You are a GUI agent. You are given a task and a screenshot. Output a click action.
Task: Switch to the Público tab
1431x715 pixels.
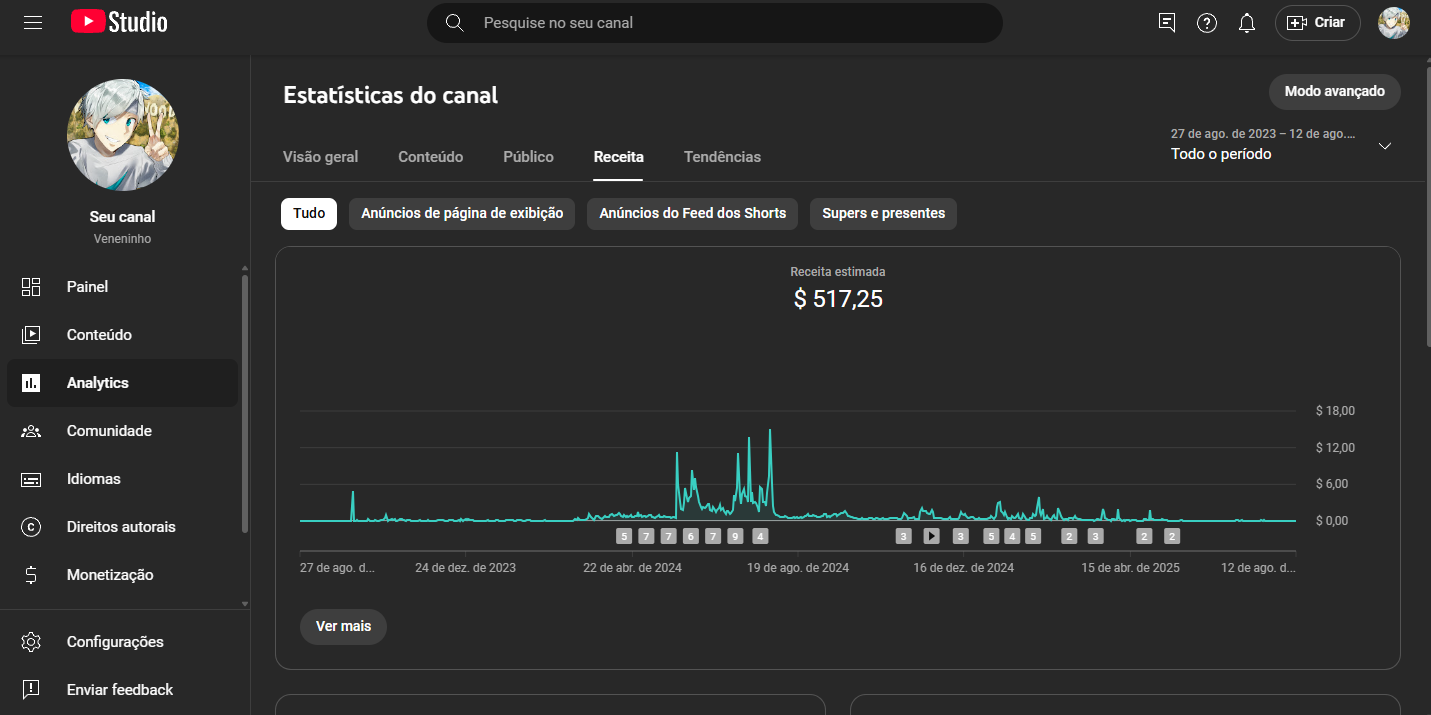click(x=528, y=157)
